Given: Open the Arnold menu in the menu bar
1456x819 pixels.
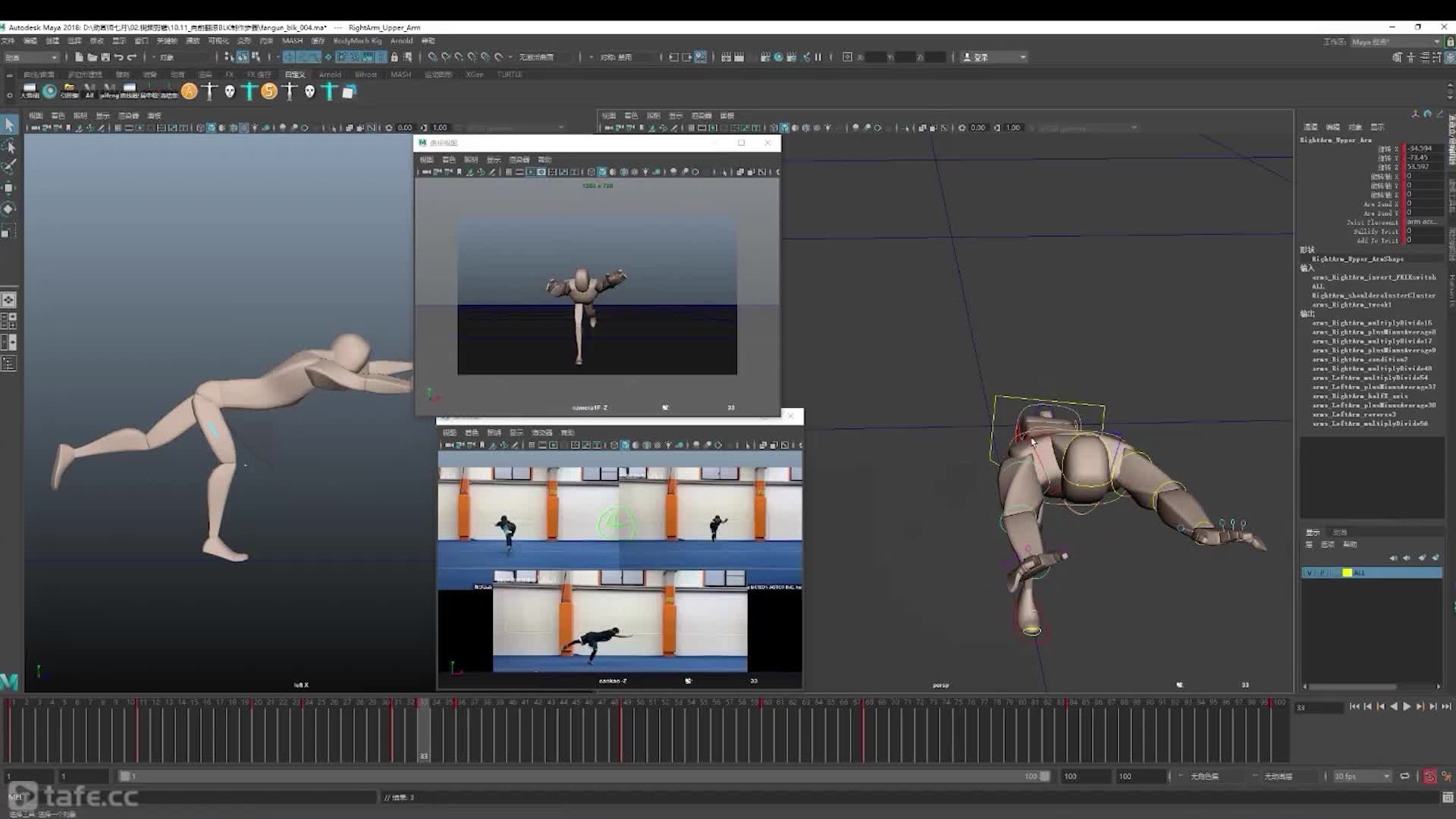Looking at the screenshot, I should pyautogui.click(x=402, y=41).
